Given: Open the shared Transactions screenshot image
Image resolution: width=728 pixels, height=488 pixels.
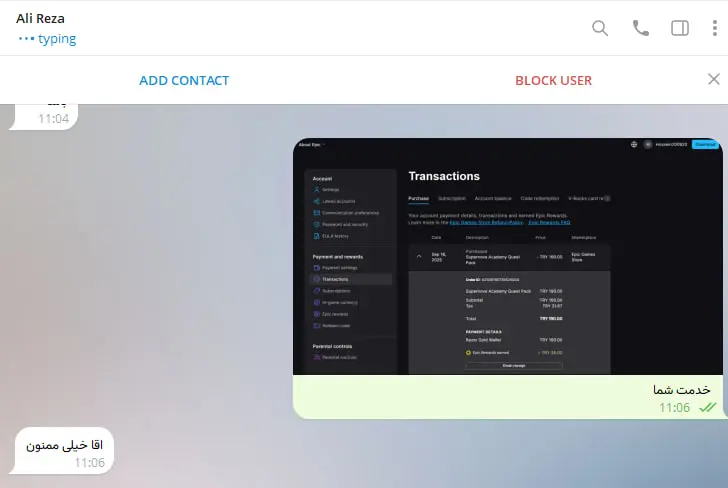Looking at the screenshot, I should tap(507, 256).
